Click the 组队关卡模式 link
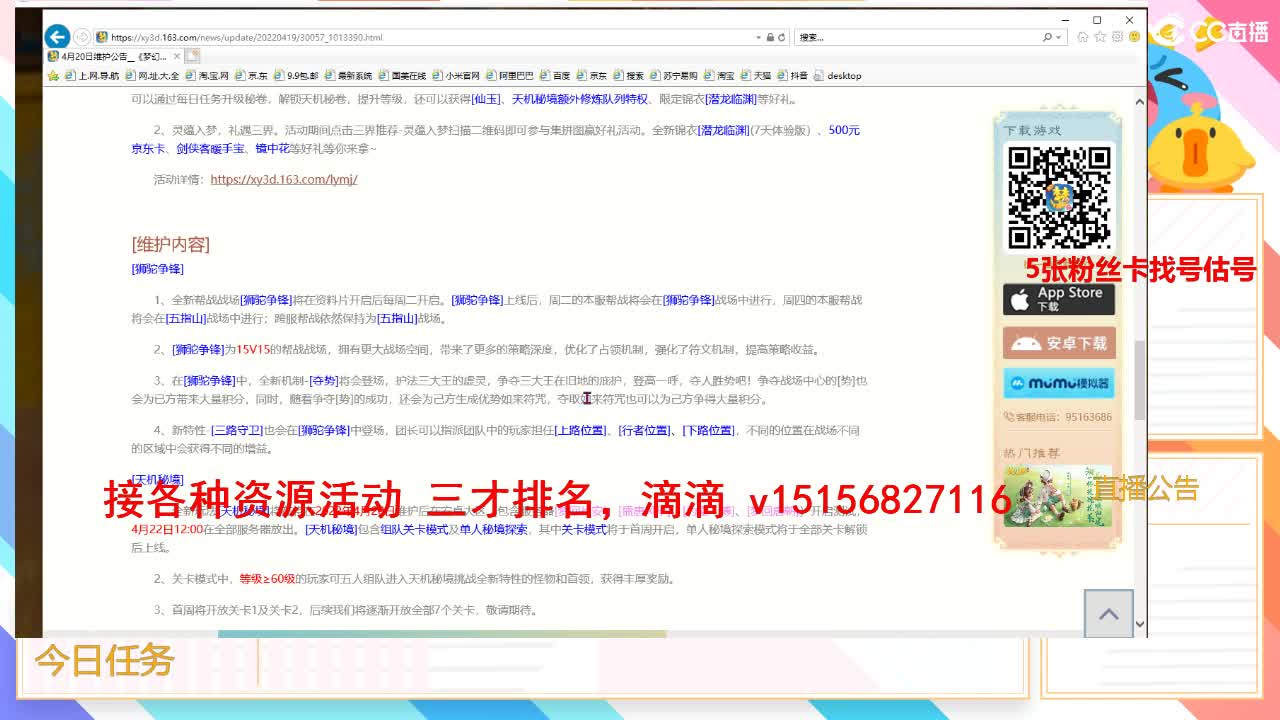 (x=414, y=529)
